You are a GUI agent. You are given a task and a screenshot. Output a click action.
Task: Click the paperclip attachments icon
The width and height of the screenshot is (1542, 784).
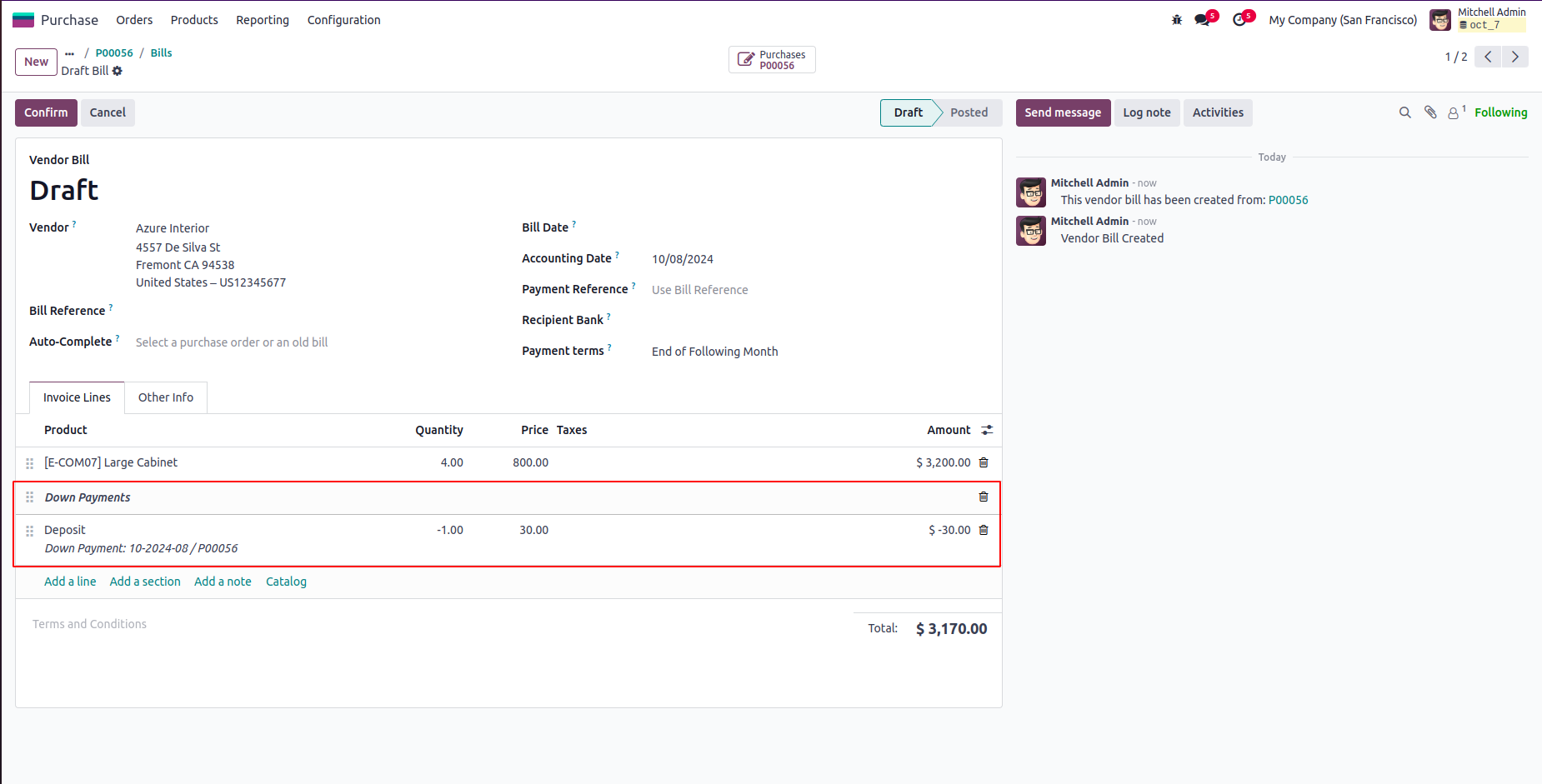point(1430,112)
